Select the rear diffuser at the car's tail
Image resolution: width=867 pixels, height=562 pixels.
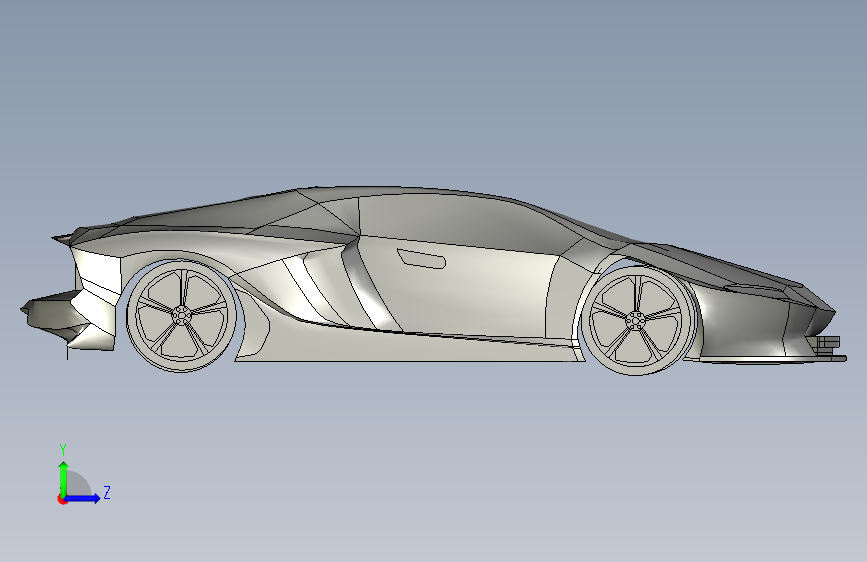coord(53,318)
